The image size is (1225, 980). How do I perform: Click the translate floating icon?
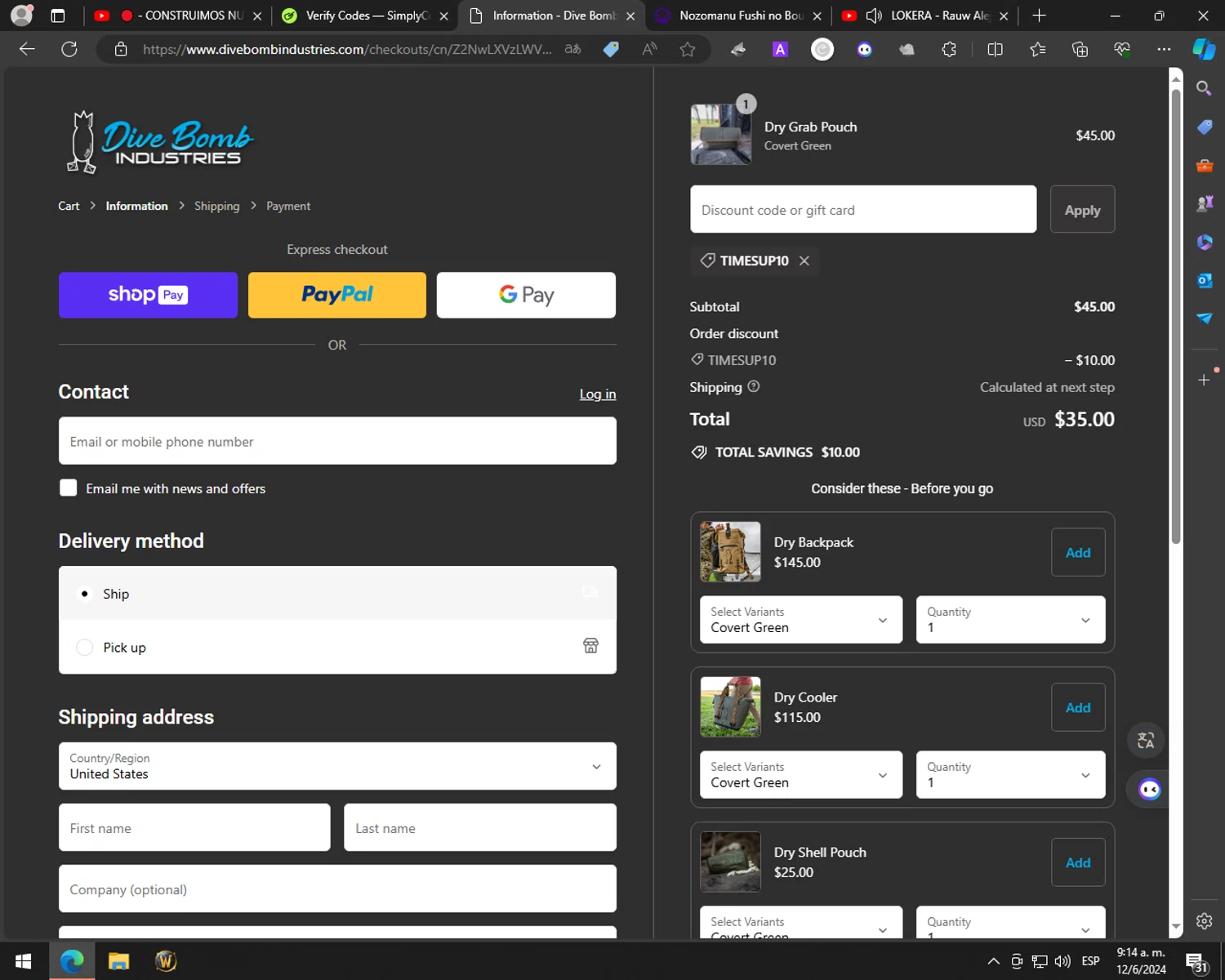point(1146,741)
